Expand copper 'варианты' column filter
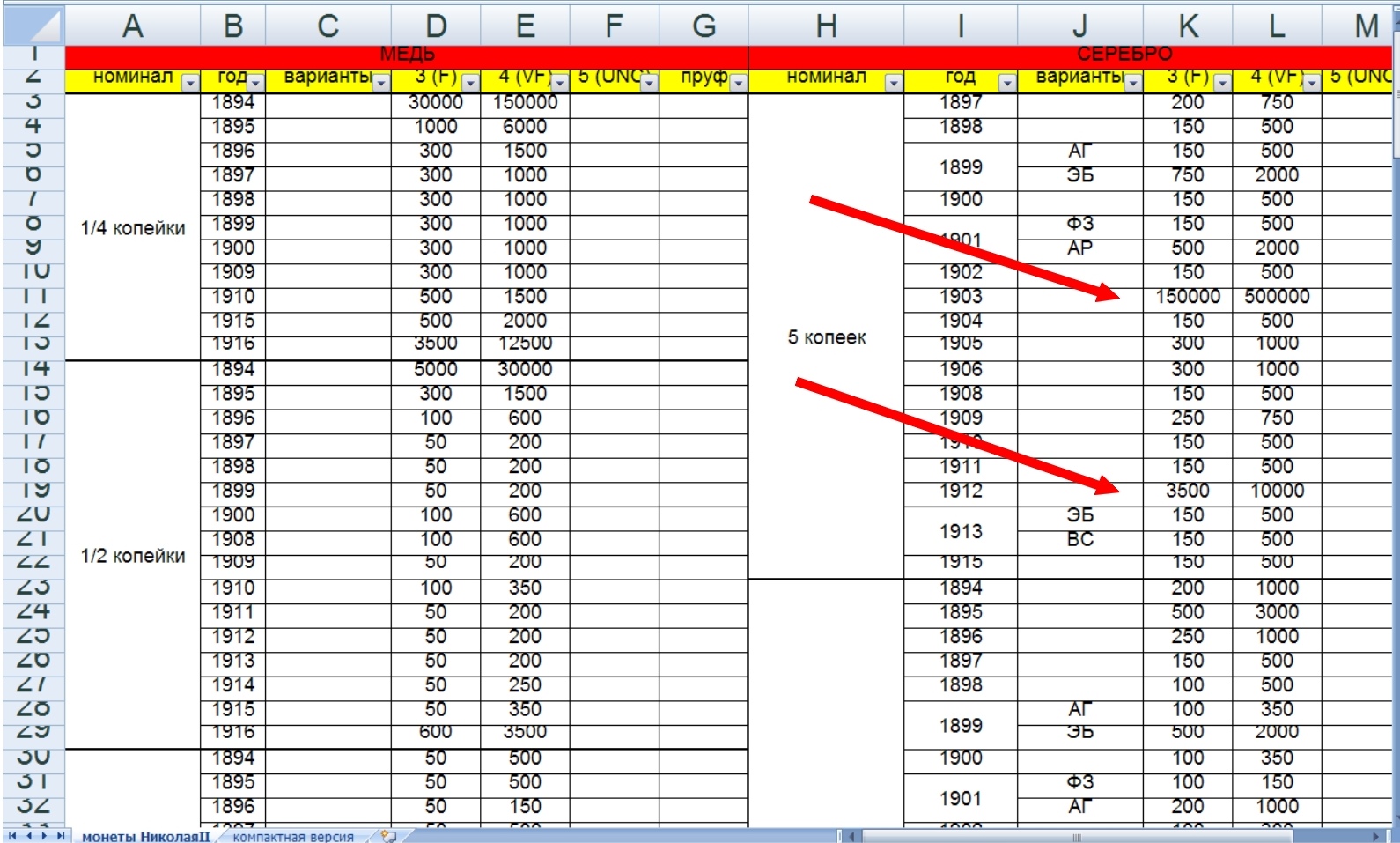 380,83
